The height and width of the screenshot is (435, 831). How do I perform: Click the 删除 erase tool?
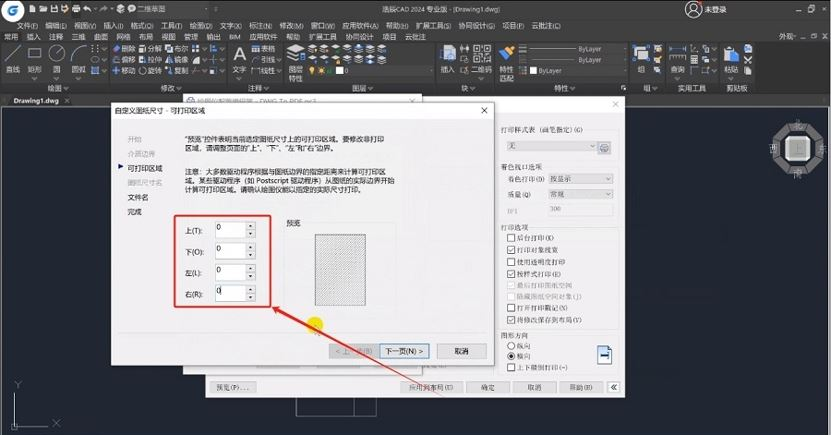[124, 49]
